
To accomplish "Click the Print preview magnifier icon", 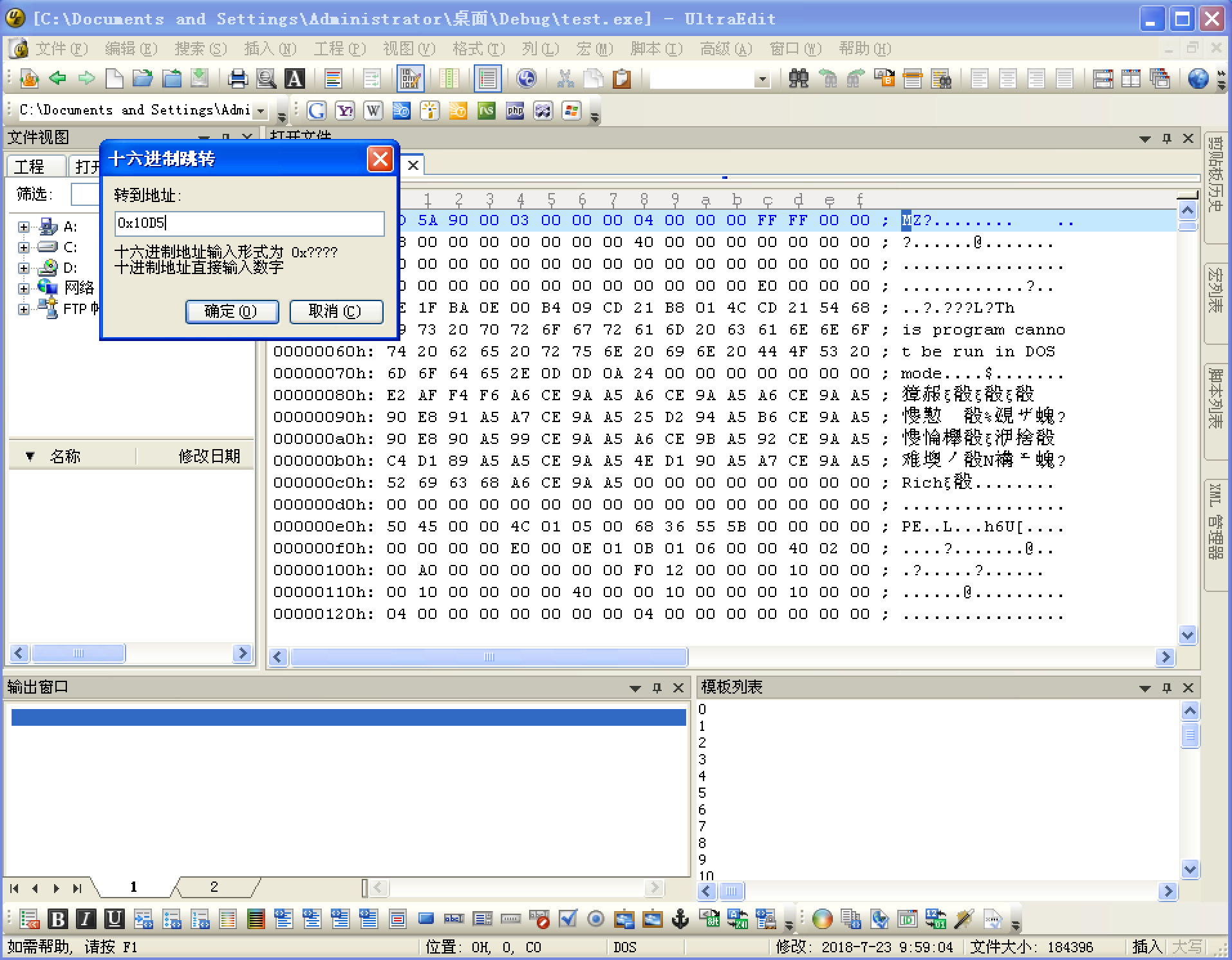I will point(266,78).
